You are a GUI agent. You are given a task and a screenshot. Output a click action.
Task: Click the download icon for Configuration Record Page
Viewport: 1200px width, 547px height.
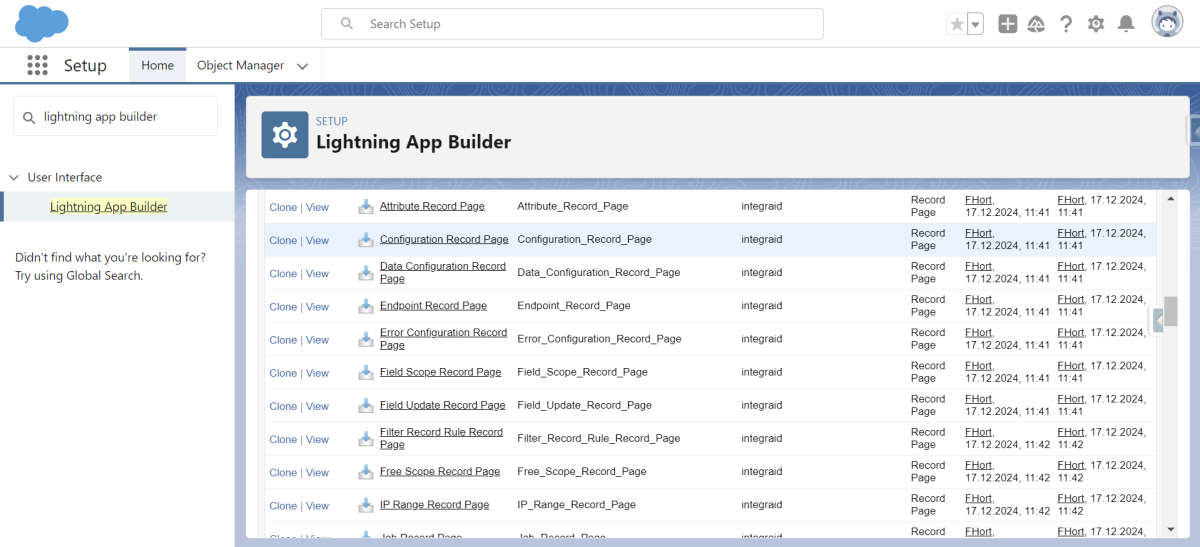point(366,240)
